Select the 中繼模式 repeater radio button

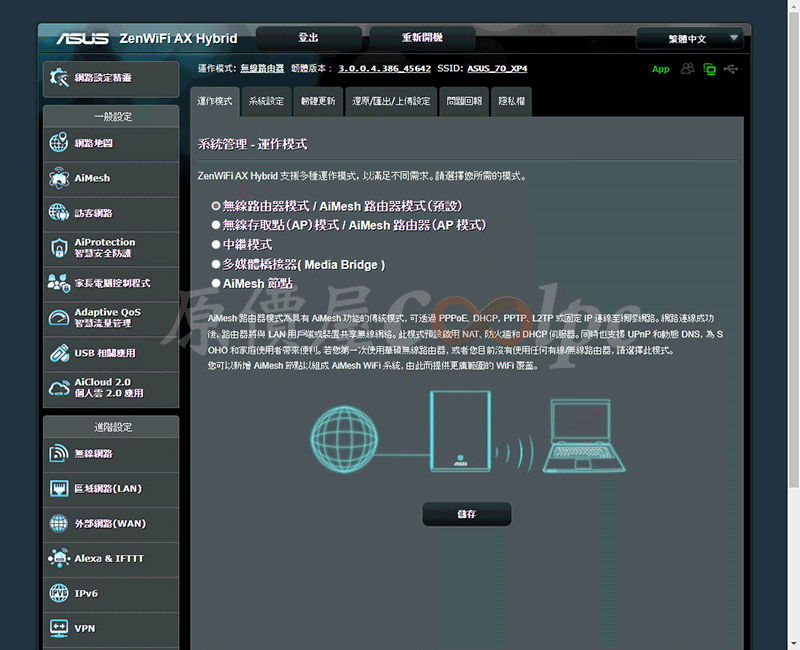coord(216,245)
